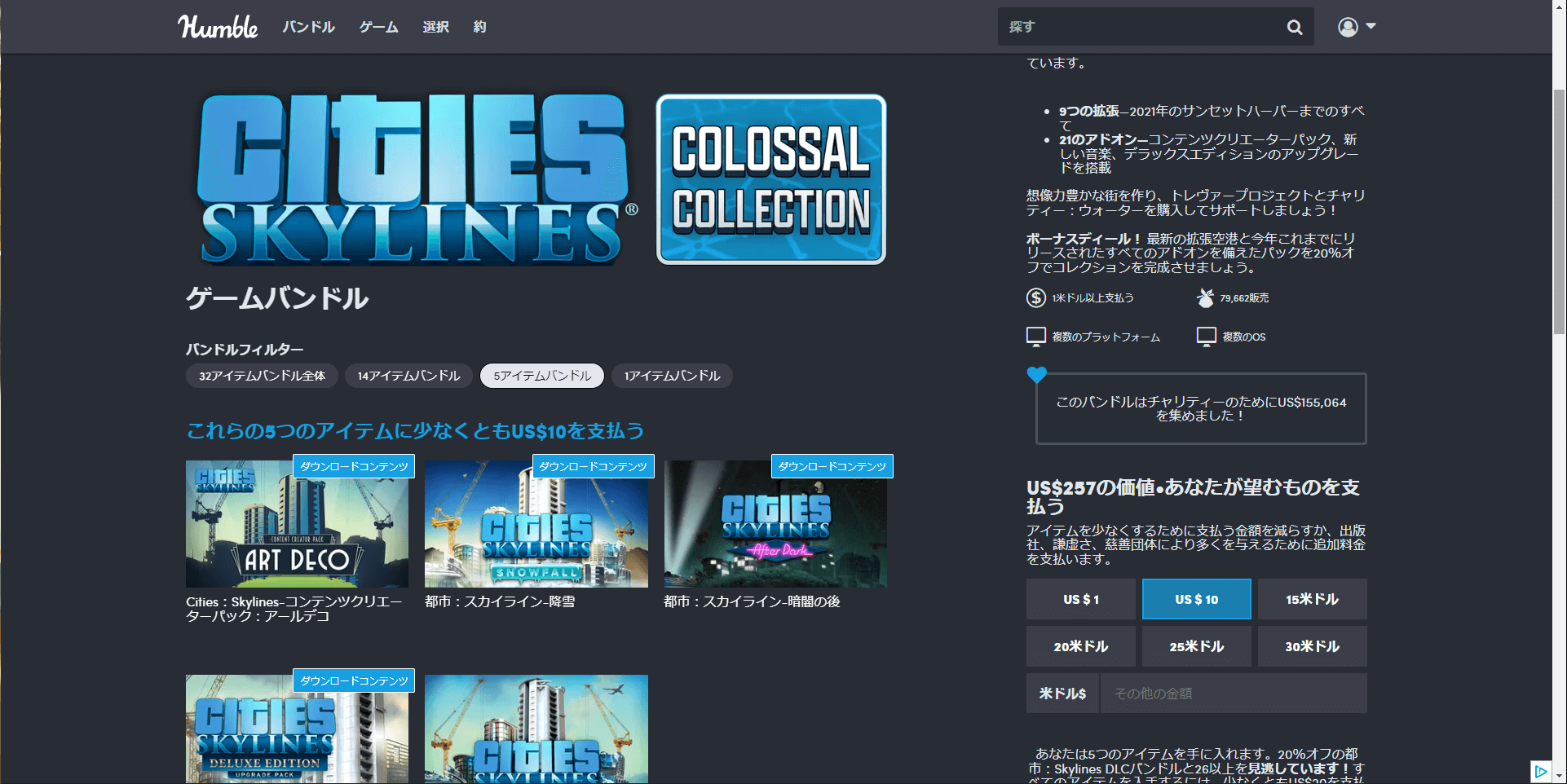Click the charity total US$155,064 box
Screen dimensions: 1567x784
coord(1201,408)
